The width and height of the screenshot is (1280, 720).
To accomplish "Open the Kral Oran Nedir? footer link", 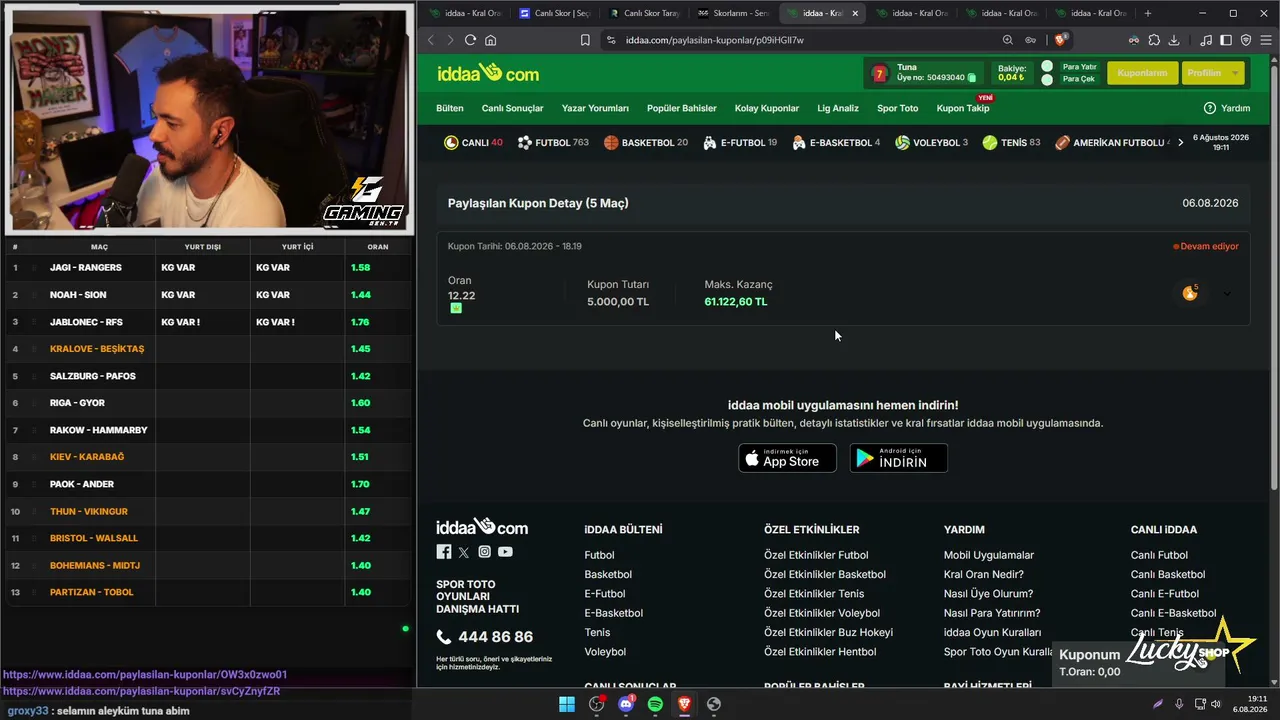I will [x=984, y=574].
